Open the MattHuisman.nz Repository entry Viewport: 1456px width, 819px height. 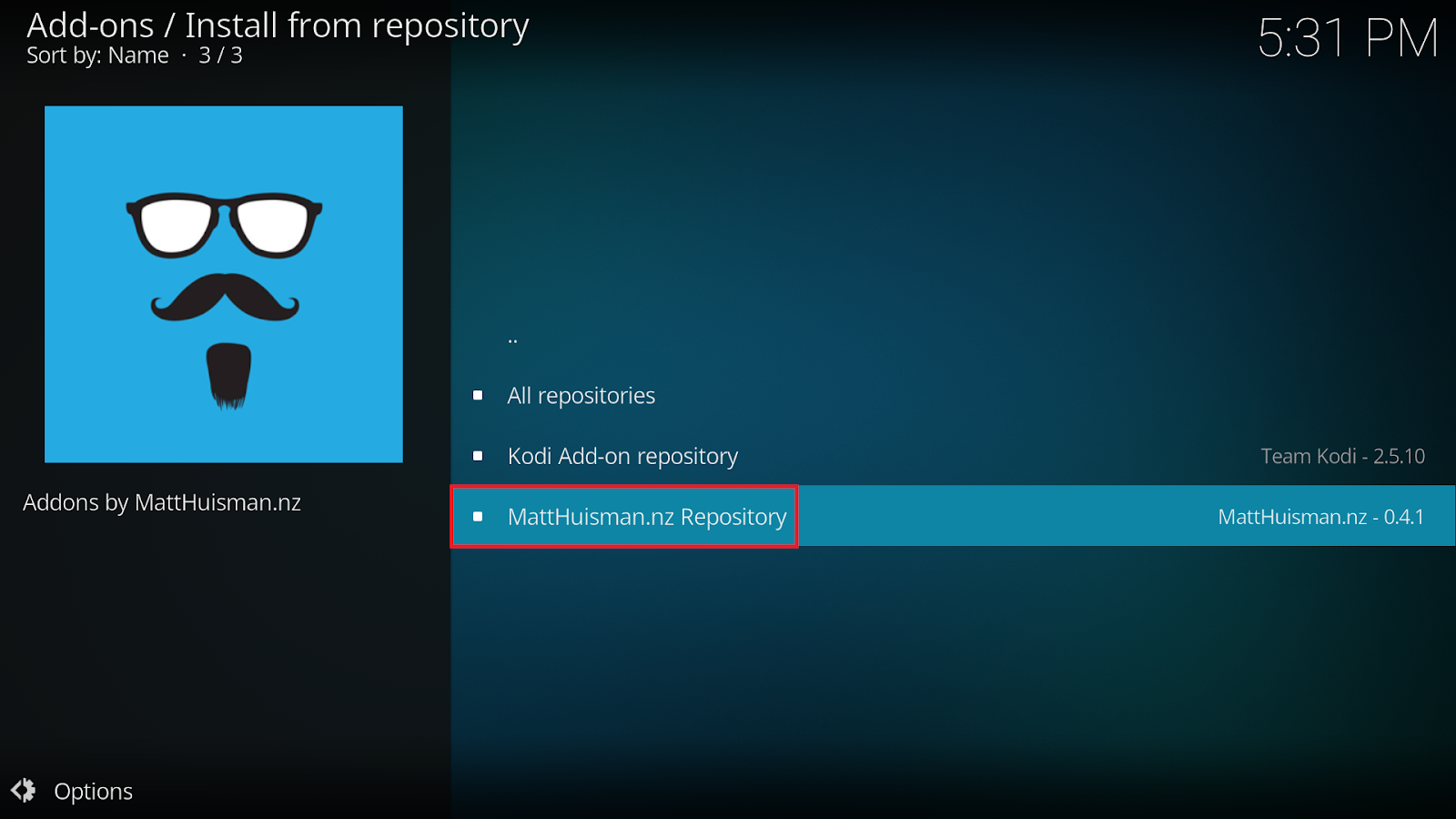[953, 516]
